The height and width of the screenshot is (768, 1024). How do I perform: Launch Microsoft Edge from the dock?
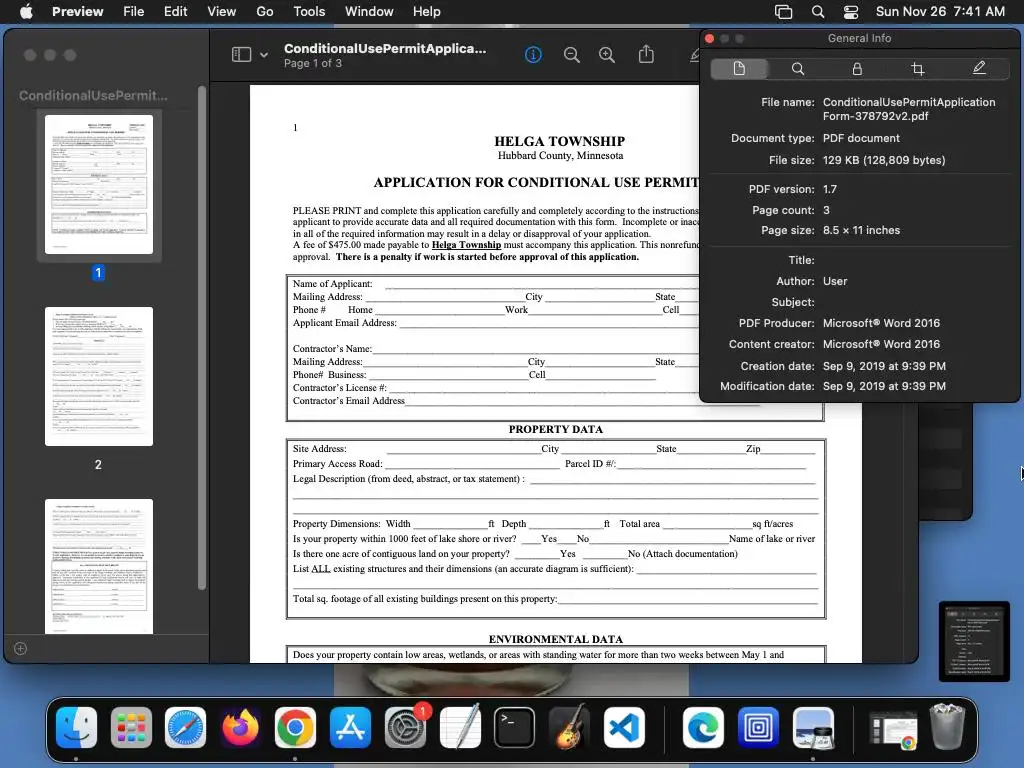pos(703,727)
